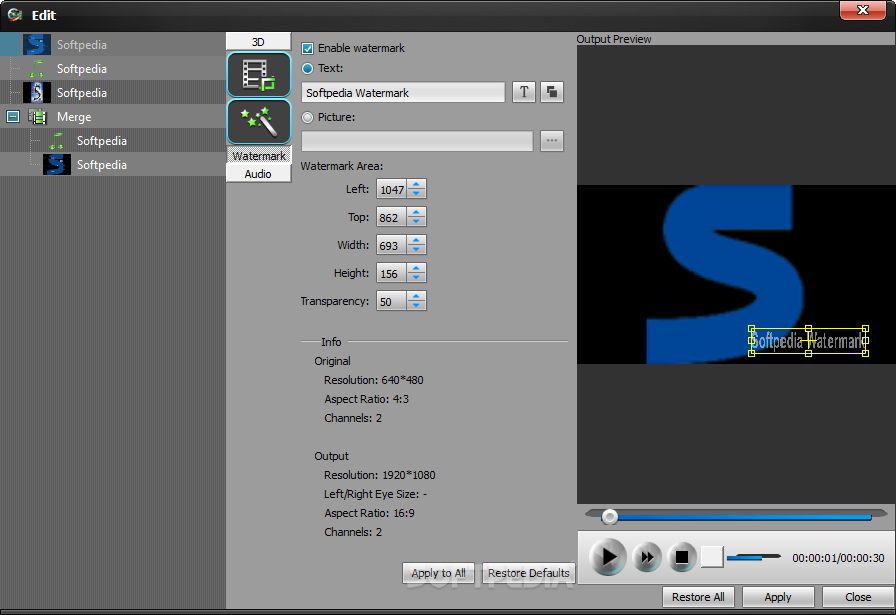Select the music note icon in the second Softpedia row
Image resolution: width=896 pixels, height=615 pixels.
click(x=37, y=69)
